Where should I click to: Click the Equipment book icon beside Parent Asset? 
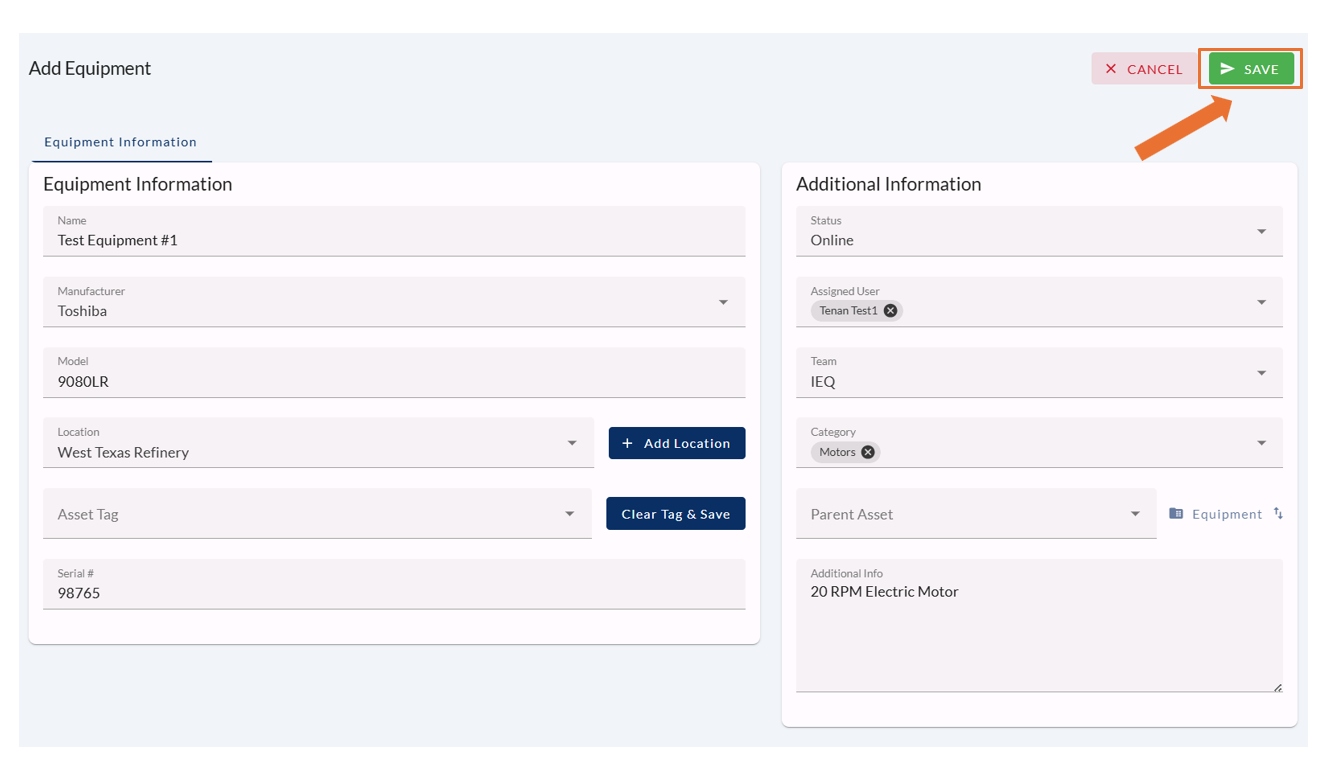(x=1176, y=514)
